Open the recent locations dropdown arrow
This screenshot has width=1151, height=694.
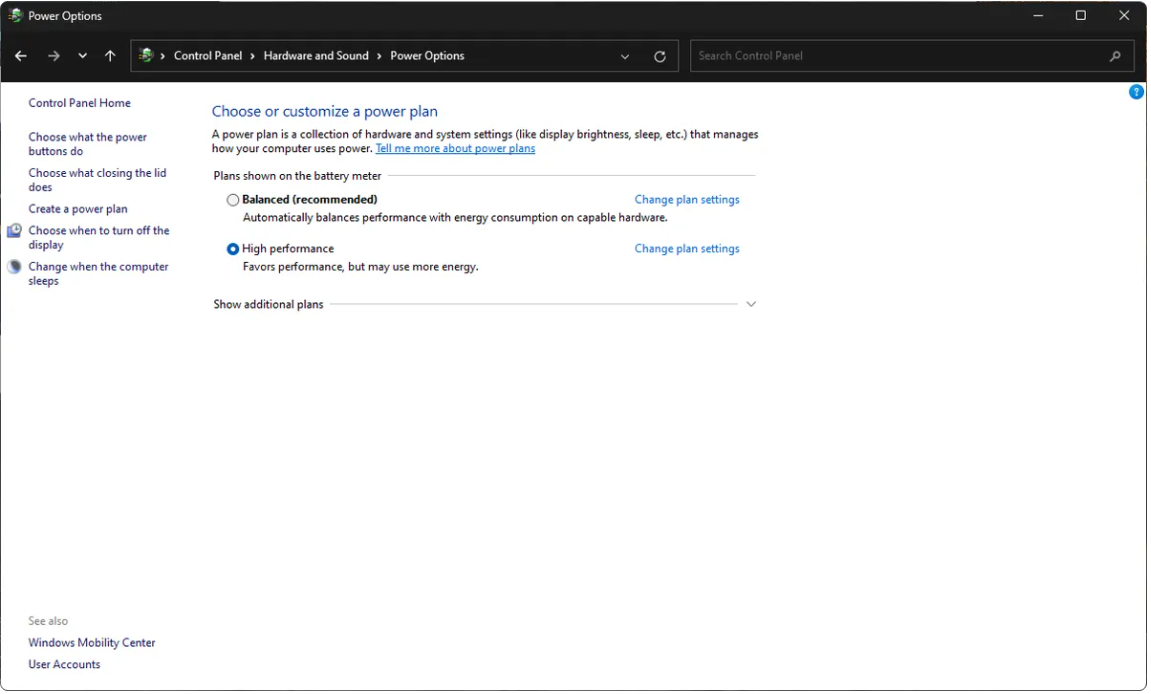82,56
